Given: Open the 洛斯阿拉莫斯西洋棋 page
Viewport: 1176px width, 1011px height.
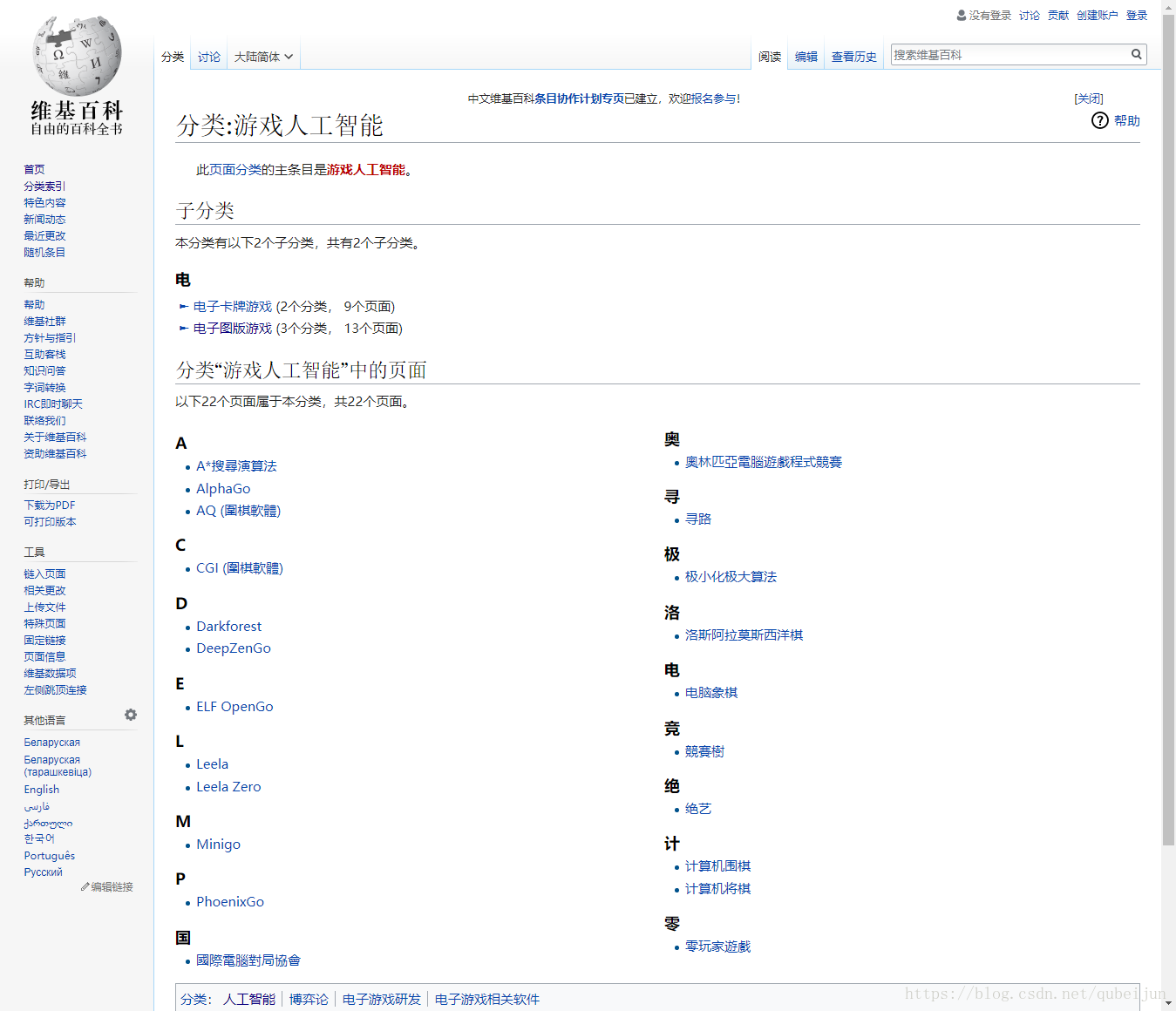Looking at the screenshot, I should pos(744,635).
